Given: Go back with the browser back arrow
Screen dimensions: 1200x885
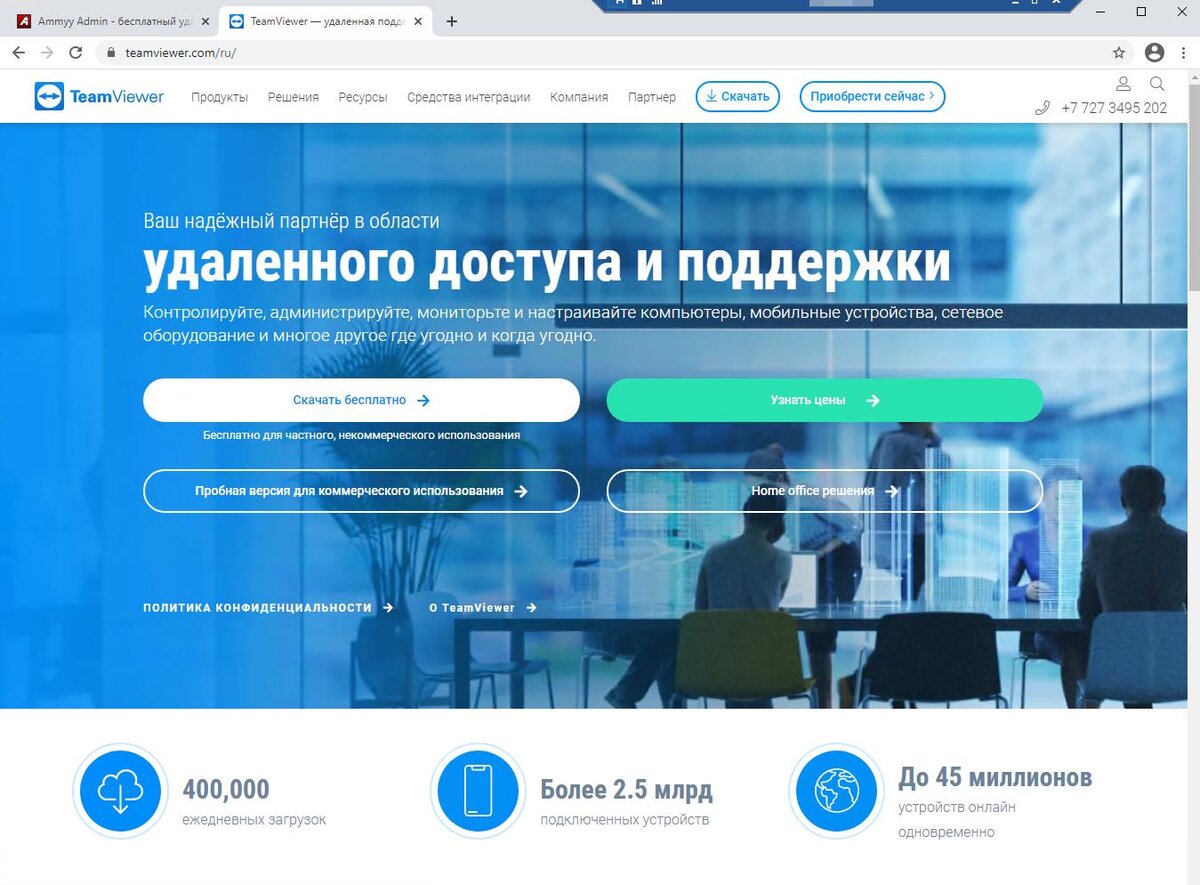Looking at the screenshot, I should point(18,52).
